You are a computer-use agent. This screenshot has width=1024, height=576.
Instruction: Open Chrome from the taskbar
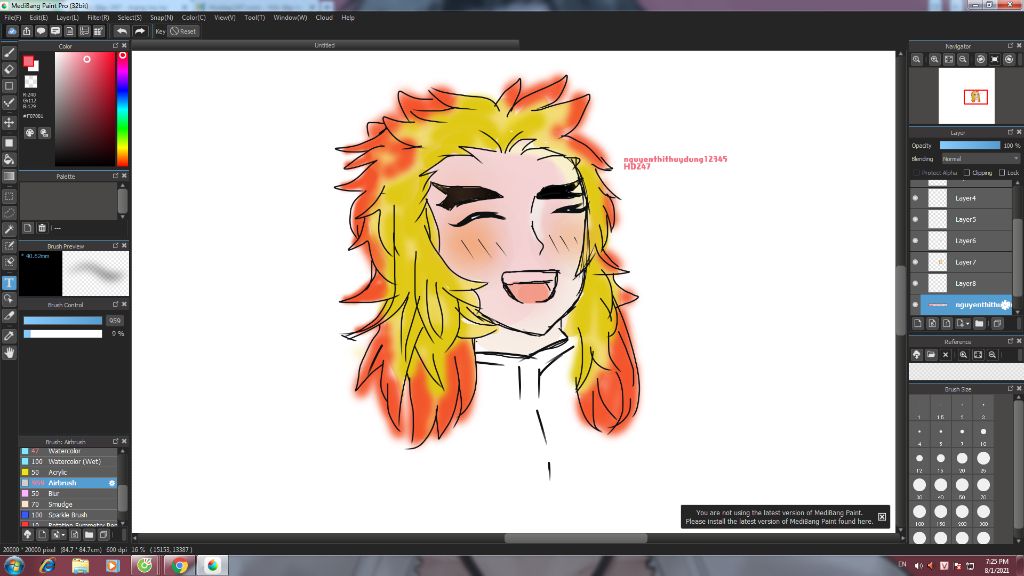[x=180, y=566]
